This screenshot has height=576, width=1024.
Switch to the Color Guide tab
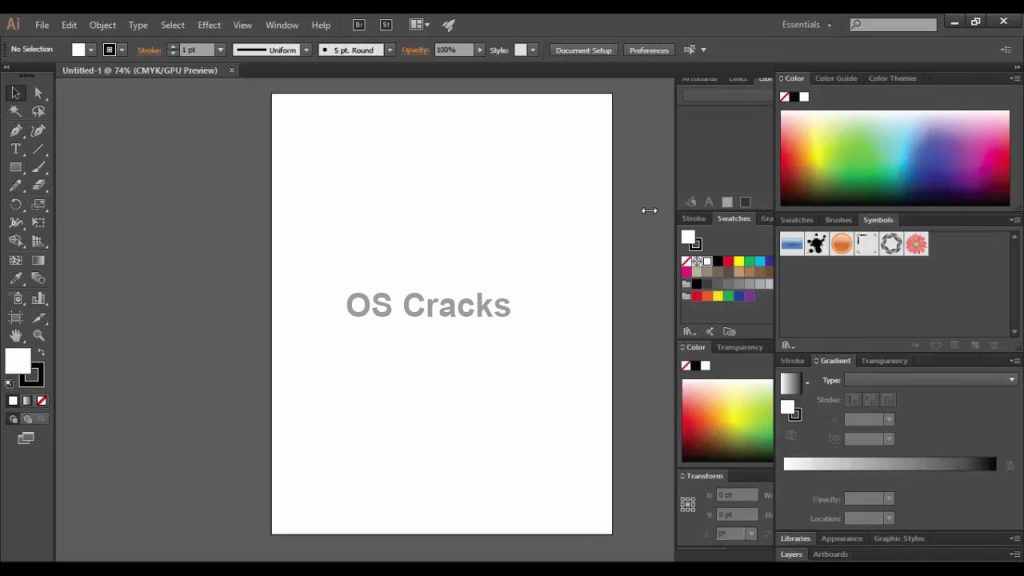coord(836,78)
